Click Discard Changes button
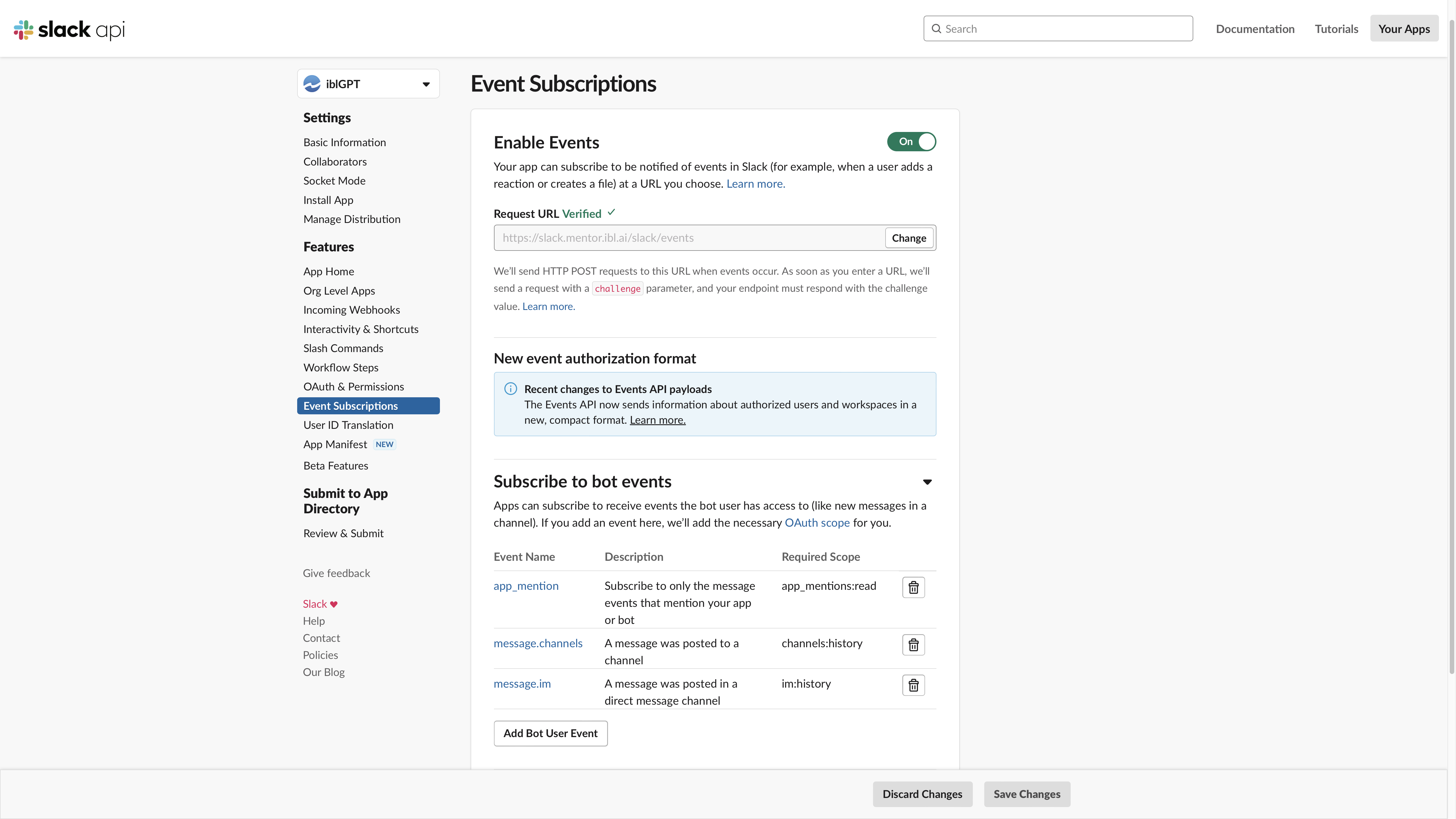1456x819 pixels. 922,794
